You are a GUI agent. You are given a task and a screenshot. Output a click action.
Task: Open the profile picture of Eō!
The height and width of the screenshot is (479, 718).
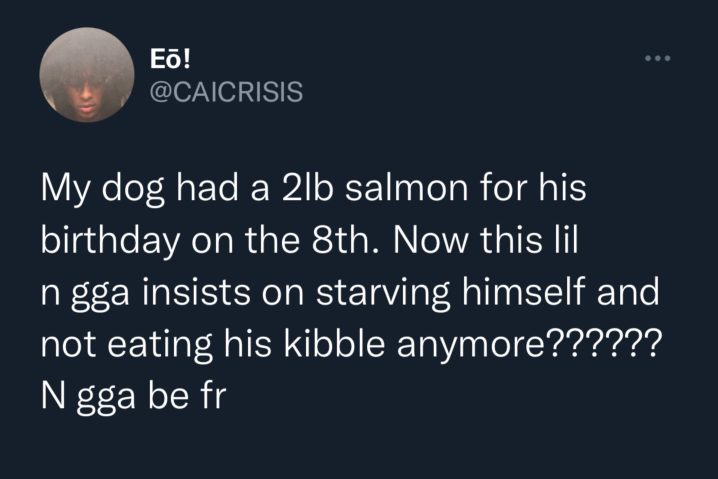tap(87, 75)
